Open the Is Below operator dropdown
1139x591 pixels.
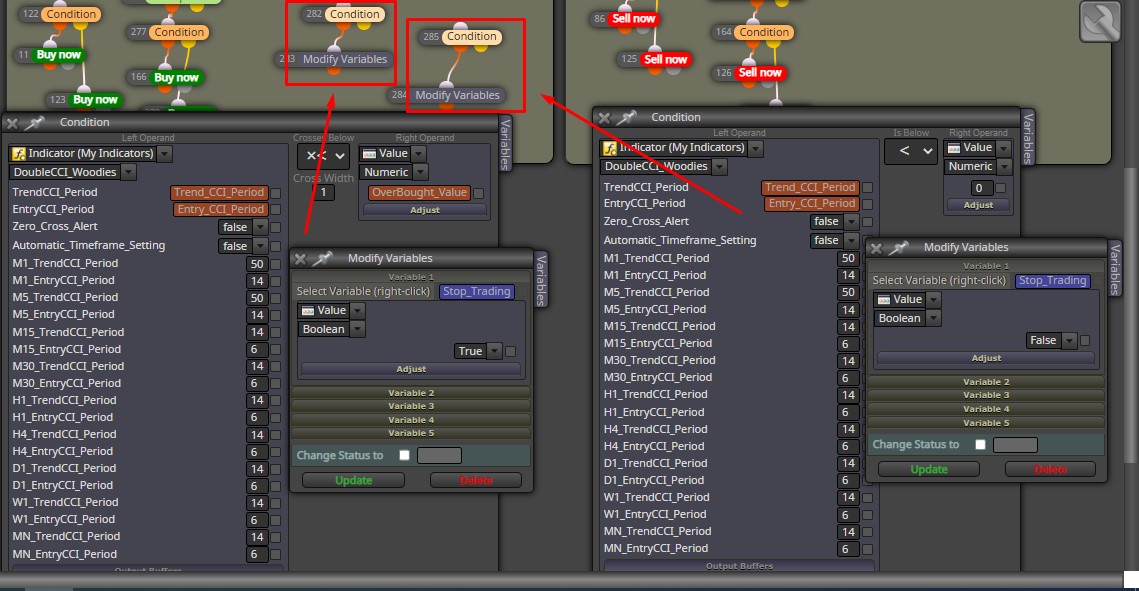point(911,151)
